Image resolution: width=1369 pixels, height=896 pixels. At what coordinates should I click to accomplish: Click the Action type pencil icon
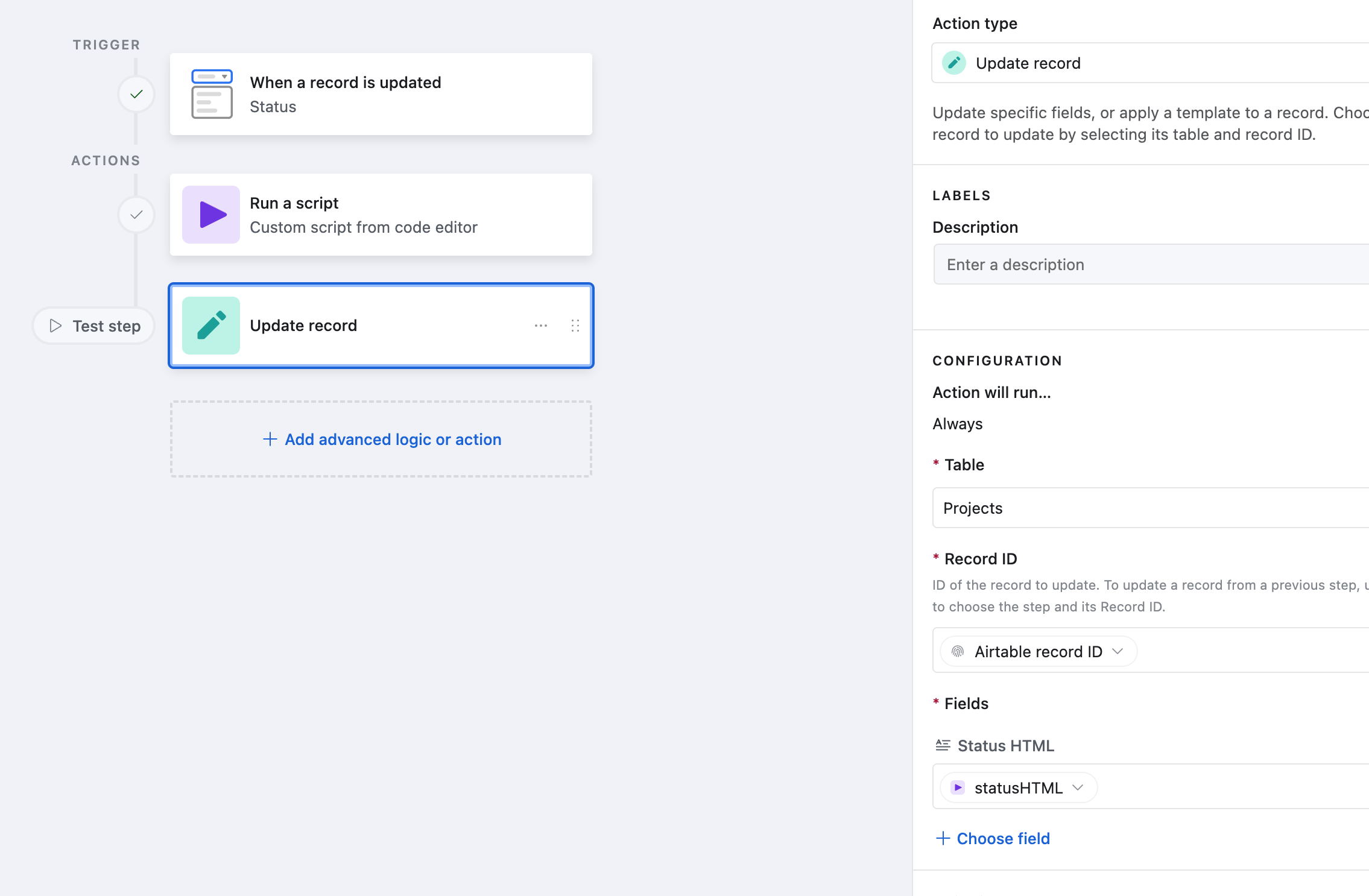(954, 63)
